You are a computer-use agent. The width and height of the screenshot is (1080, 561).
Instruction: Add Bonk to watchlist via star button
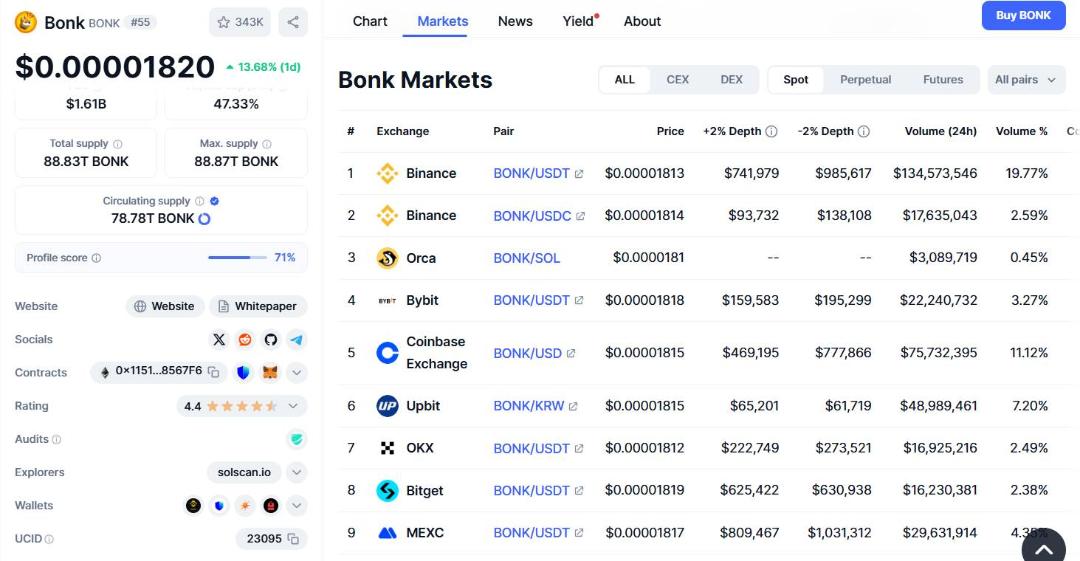click(x=240, y=22)
